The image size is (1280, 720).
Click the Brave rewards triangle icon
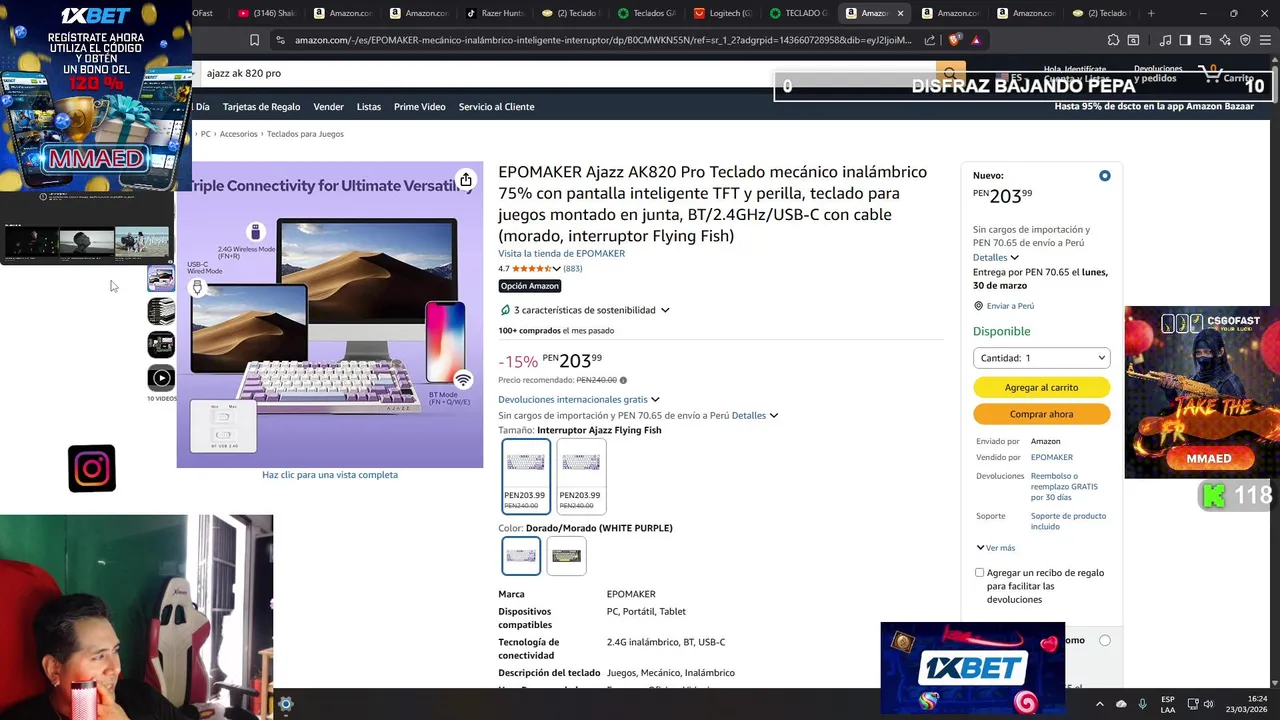pos(976,40)
